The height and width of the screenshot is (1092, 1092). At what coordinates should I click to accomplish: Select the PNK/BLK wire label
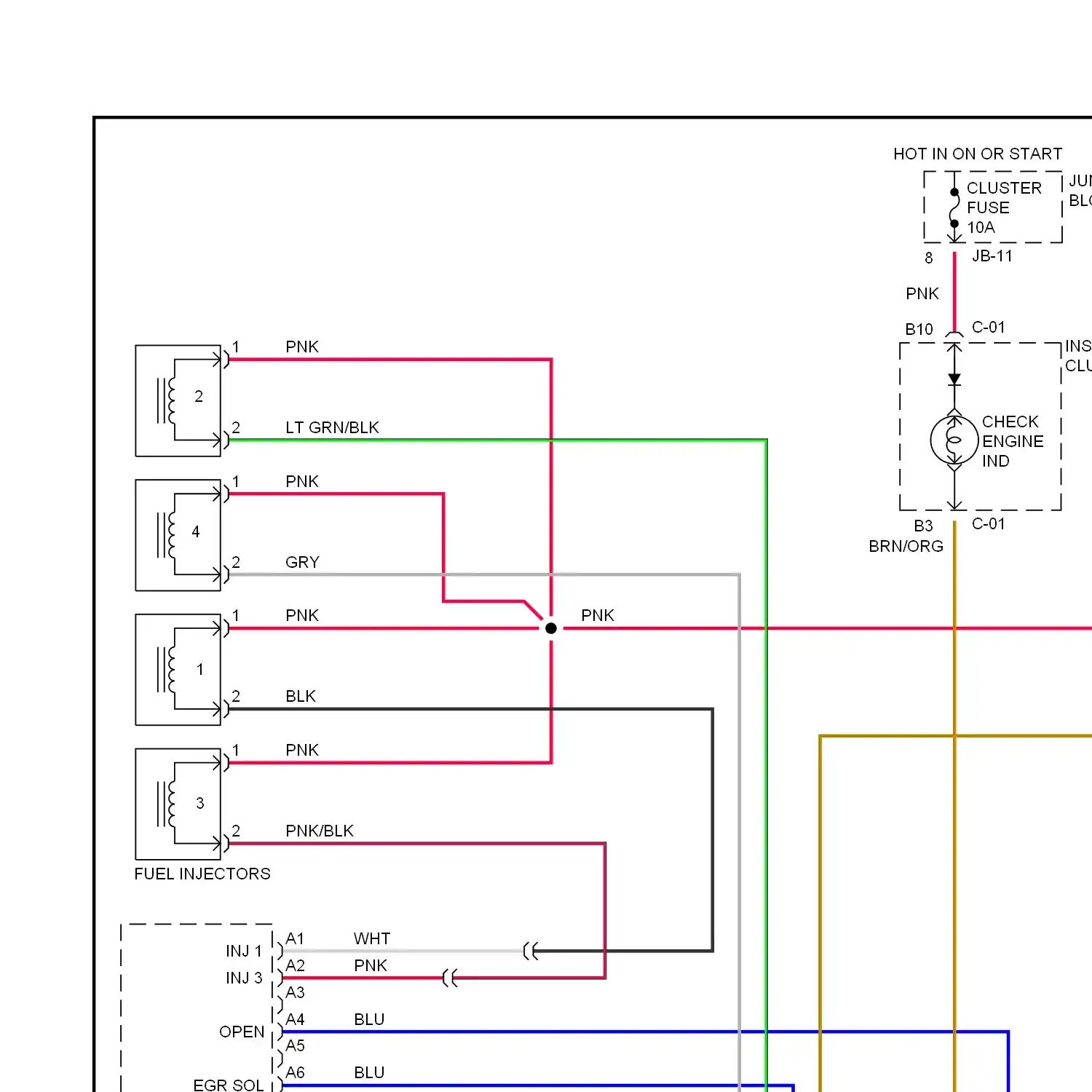pyautogui.click(x=320, y=831)
